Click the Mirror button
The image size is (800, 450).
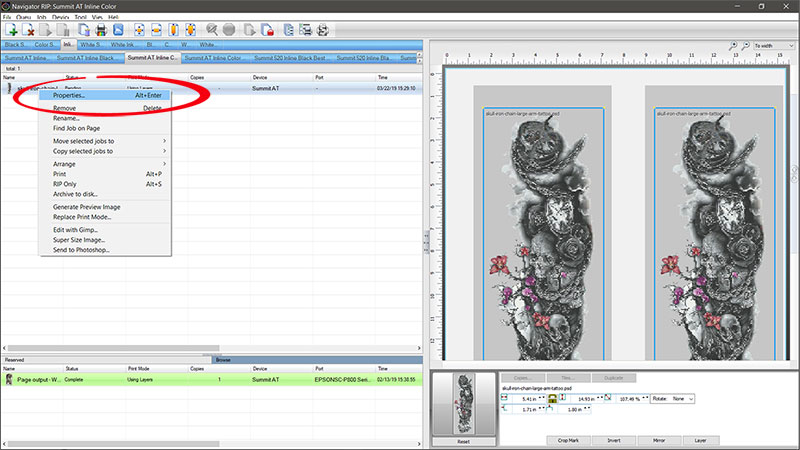(x=659, y=440)
